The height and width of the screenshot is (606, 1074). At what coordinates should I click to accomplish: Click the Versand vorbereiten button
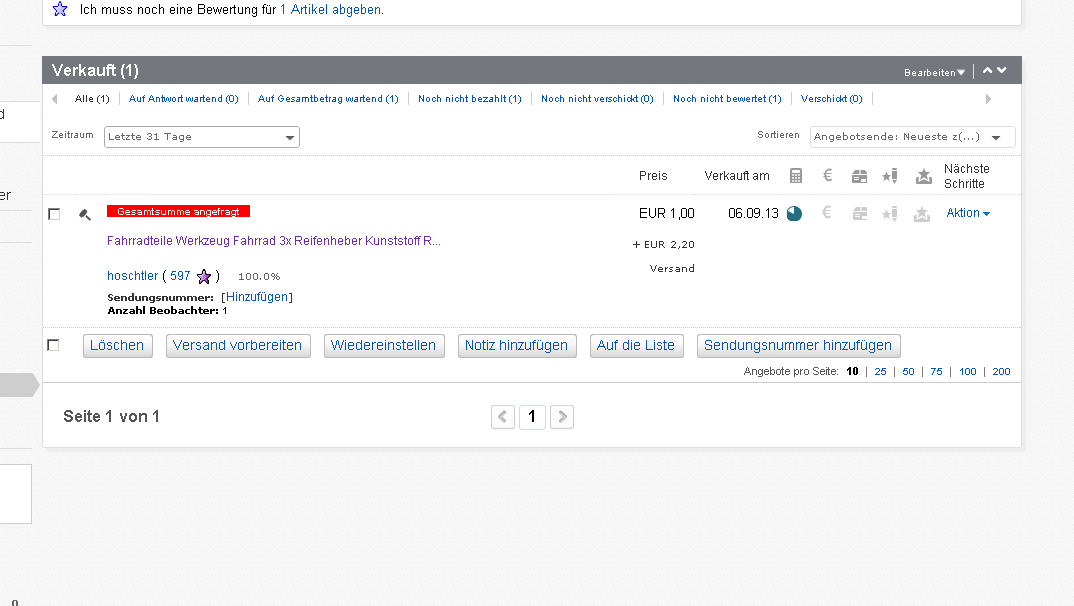(238, 346)
